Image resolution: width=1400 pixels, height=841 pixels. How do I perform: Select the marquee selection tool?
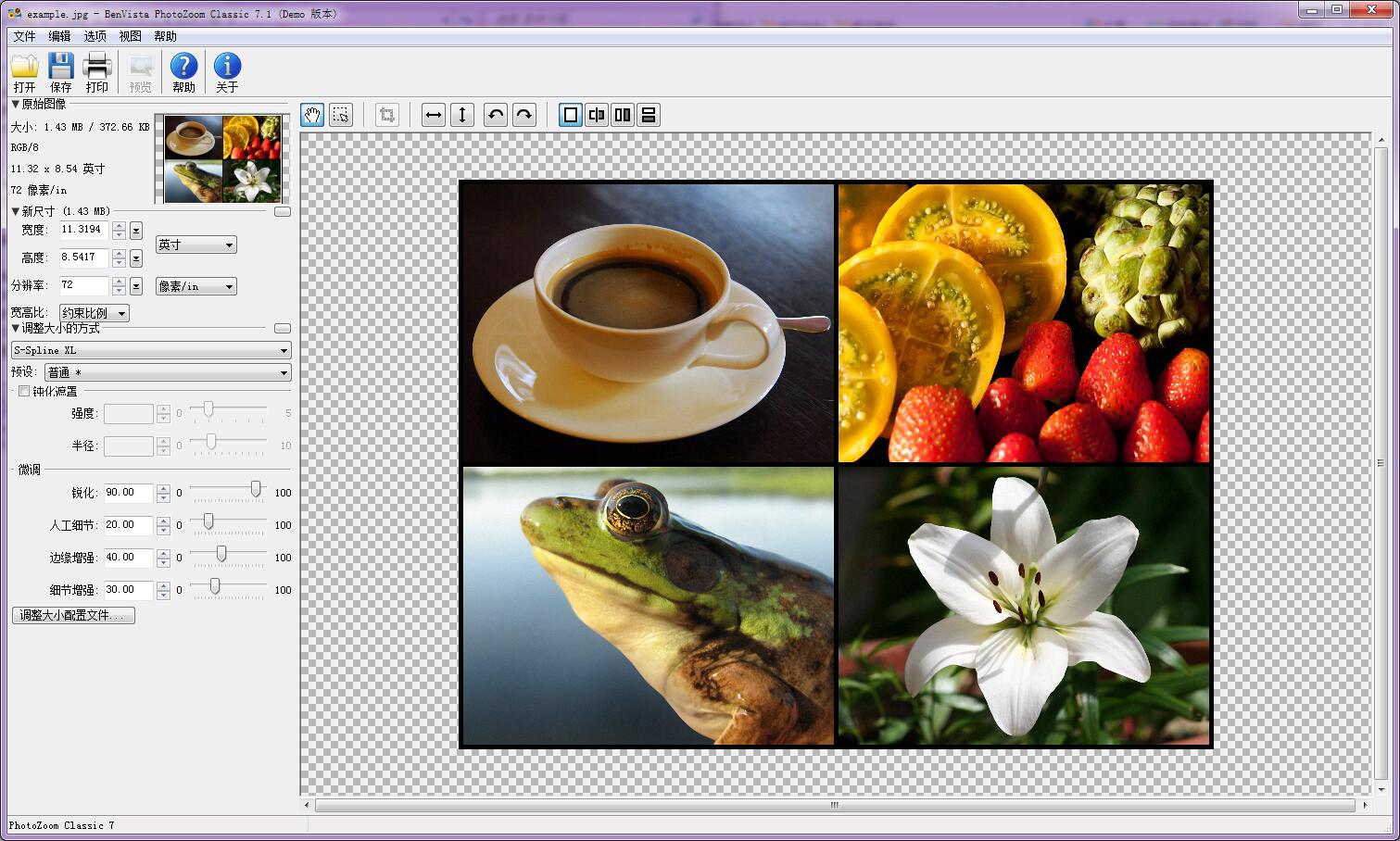(x=341, y=115)
